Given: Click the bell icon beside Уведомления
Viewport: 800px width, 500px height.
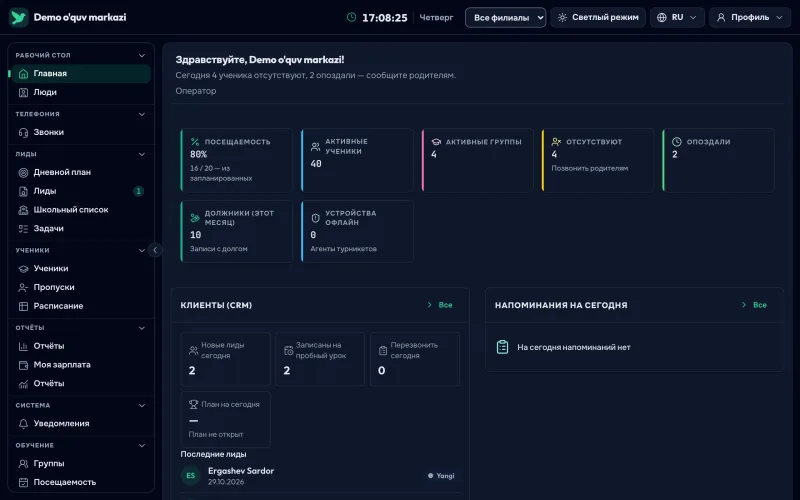Looking at the screenshot, I should point(23,423).
